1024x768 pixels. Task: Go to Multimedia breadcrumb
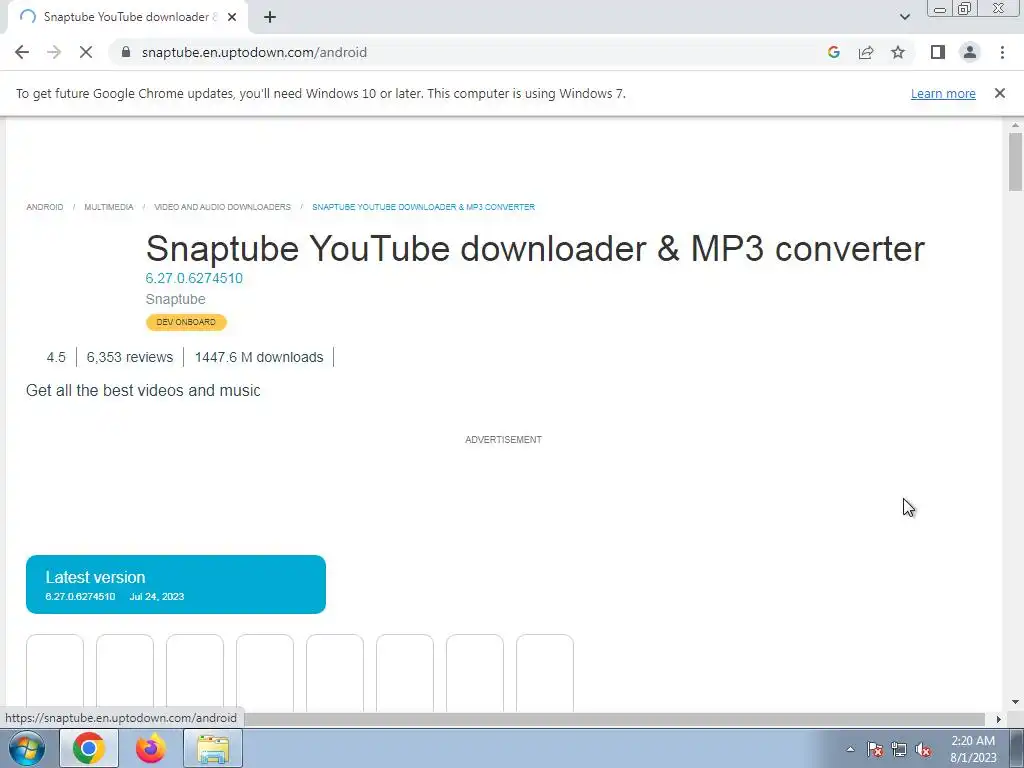coord(108,207)
